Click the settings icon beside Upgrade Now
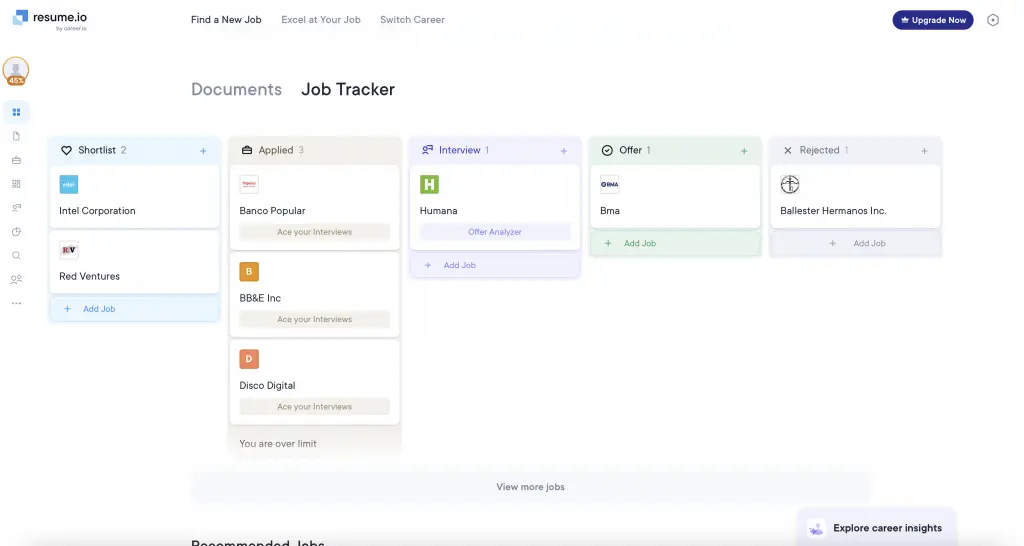This screenshot has height=546, width=1024. click(993, 20)
